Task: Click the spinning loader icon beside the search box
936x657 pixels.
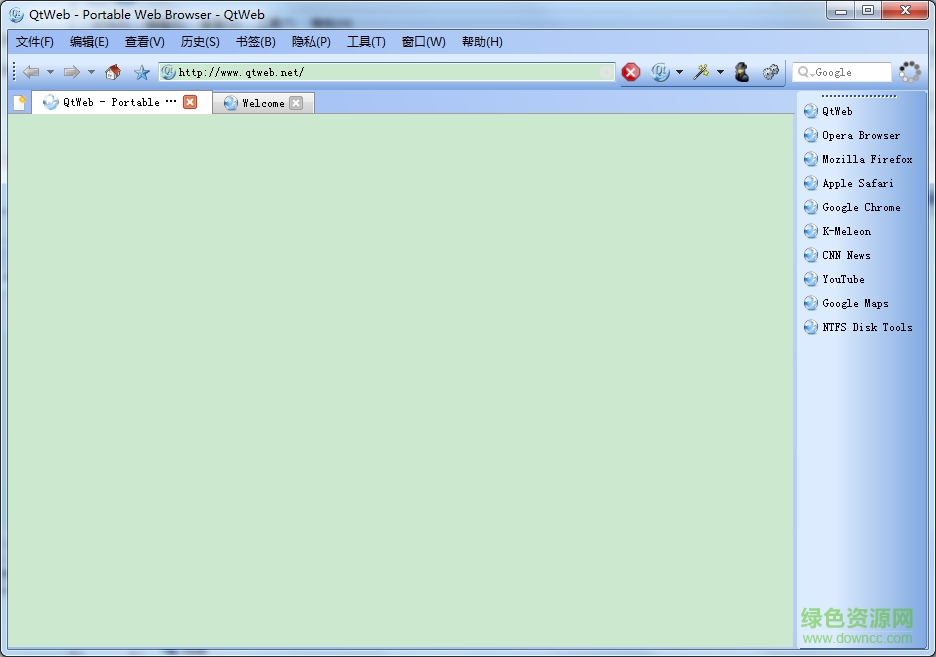Action: pos(908,71)
